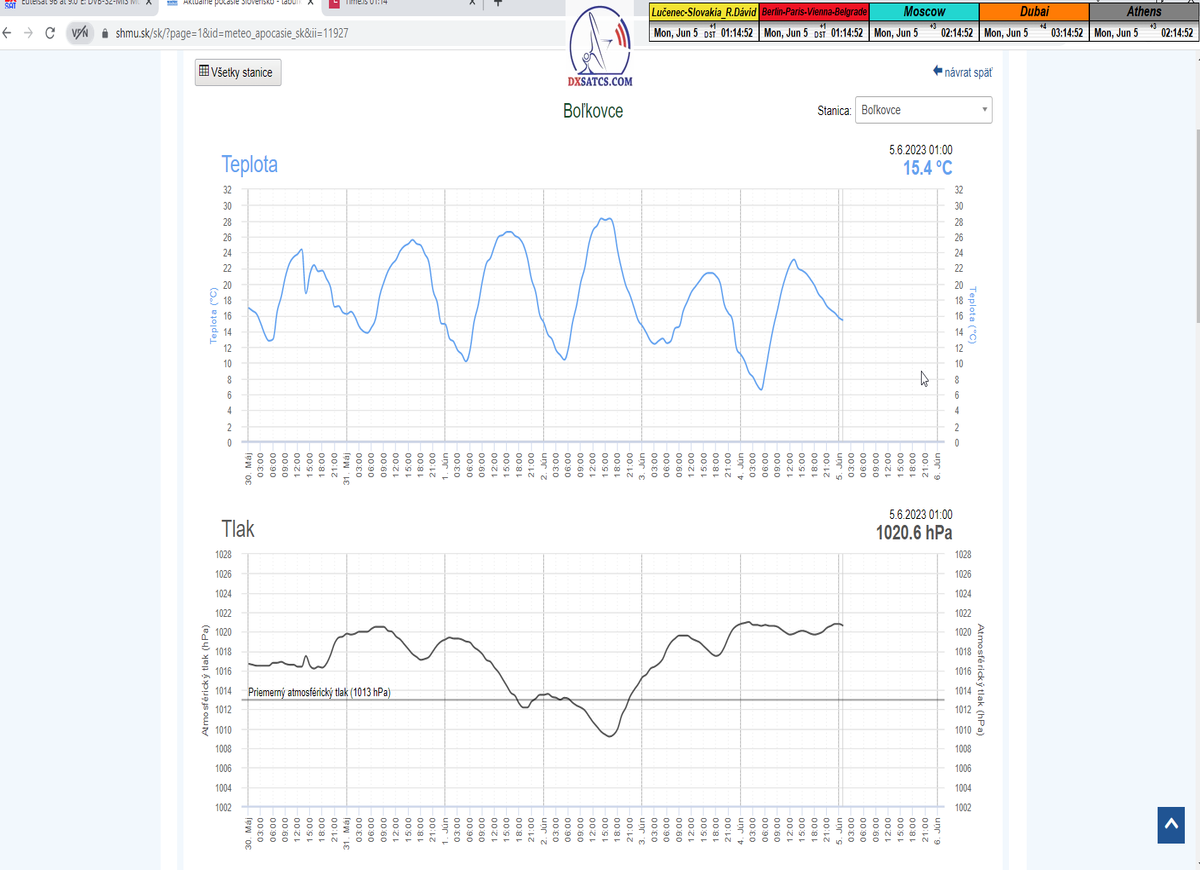Click the Moscow clock panel
1200x870 pixels.
click(x=923, y=23)
